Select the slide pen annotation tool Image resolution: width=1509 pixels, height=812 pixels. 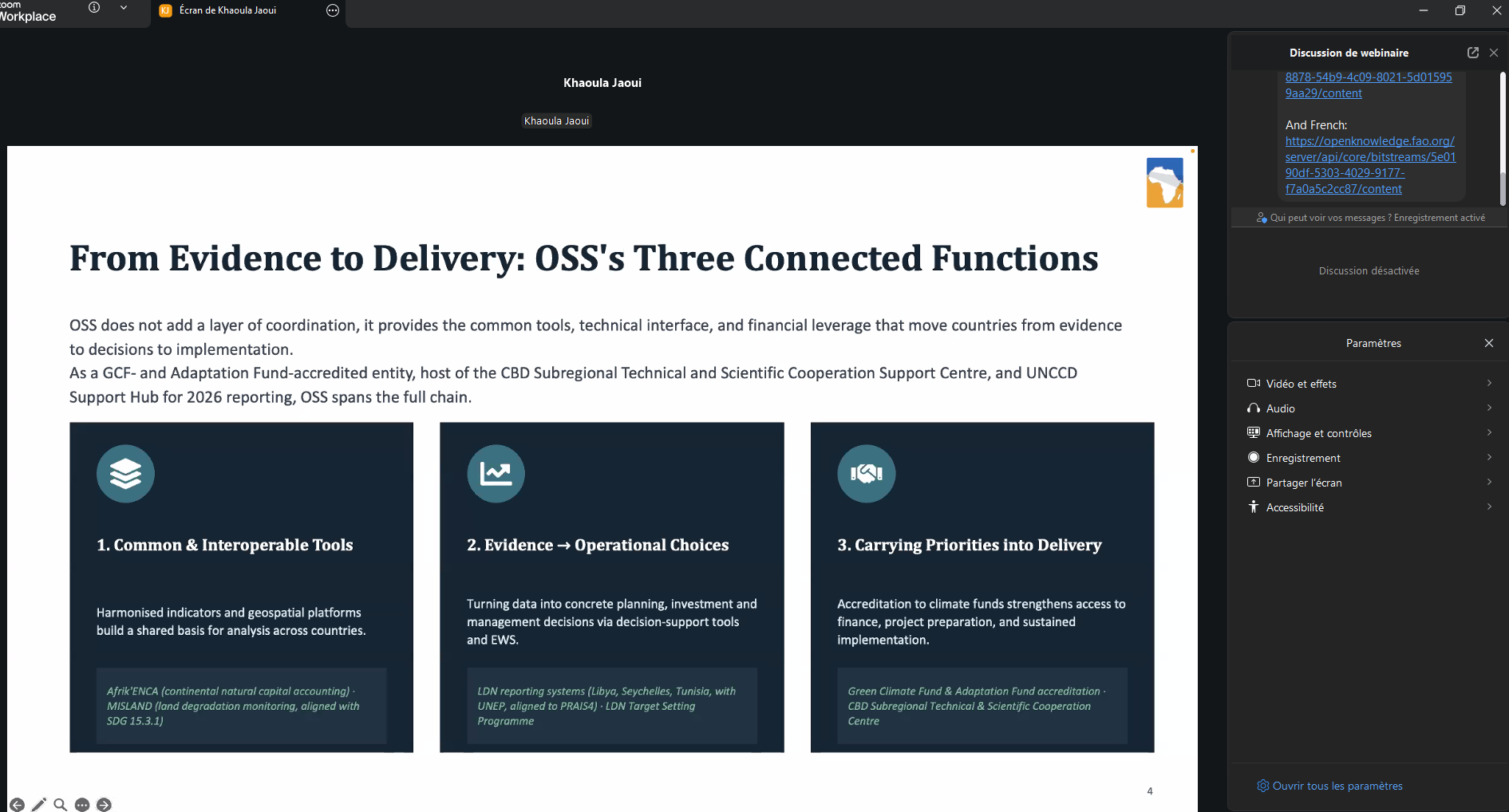38,805
